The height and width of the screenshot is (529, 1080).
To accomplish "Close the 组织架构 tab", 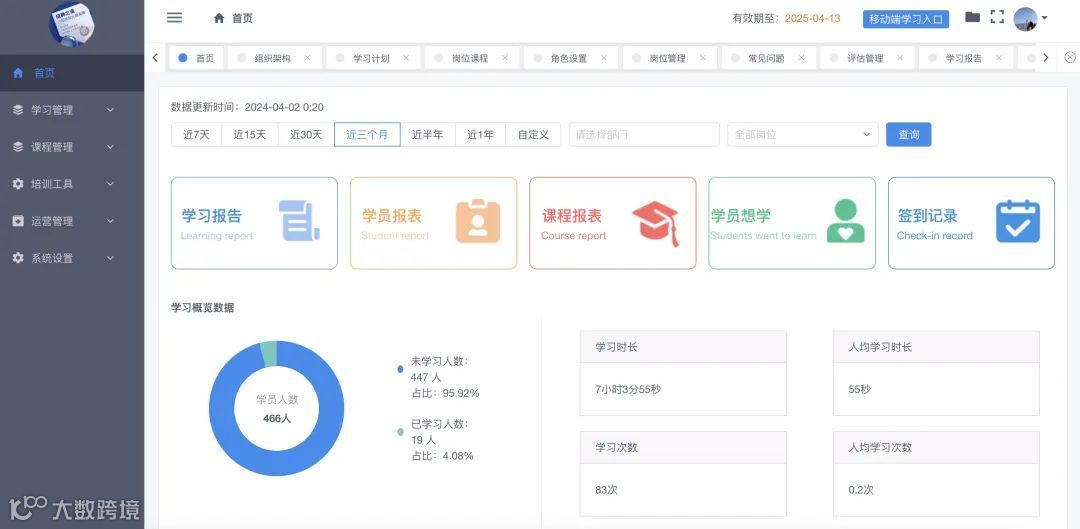I will point(307,58).
